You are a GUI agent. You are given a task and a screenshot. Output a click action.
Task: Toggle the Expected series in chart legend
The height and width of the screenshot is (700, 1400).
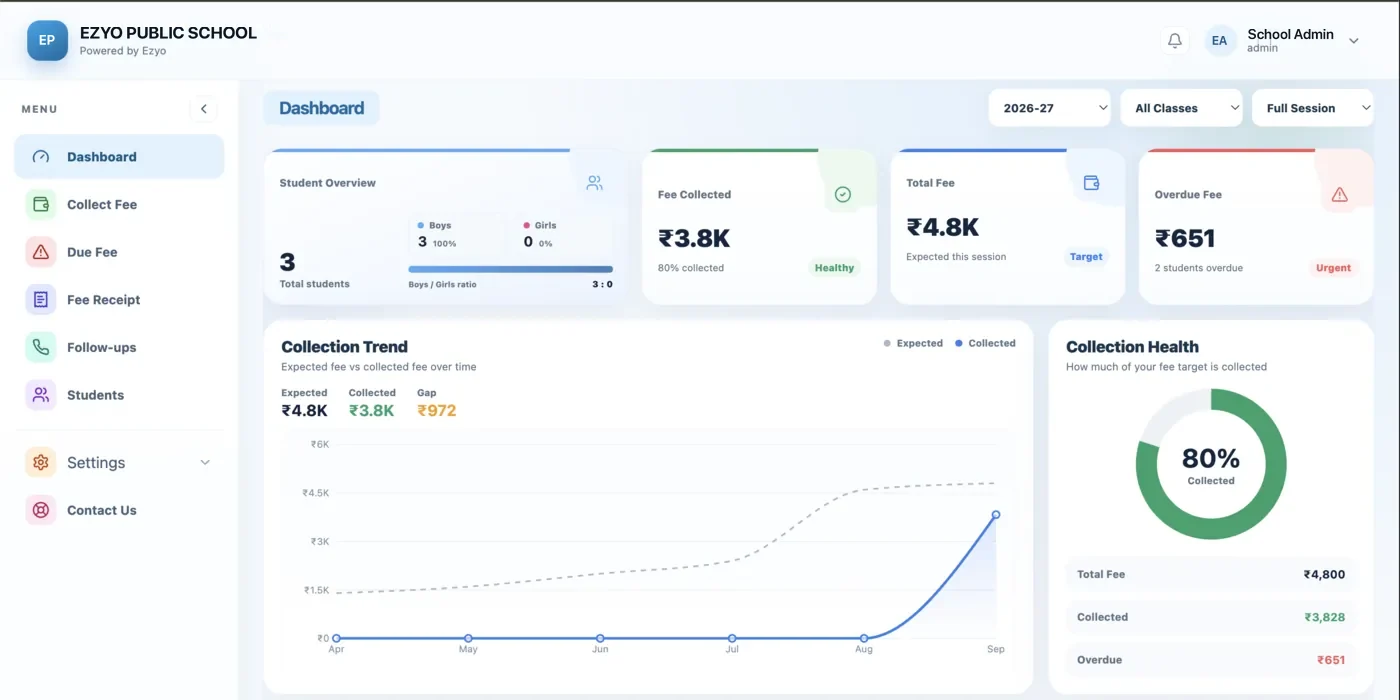coord(913,343)
